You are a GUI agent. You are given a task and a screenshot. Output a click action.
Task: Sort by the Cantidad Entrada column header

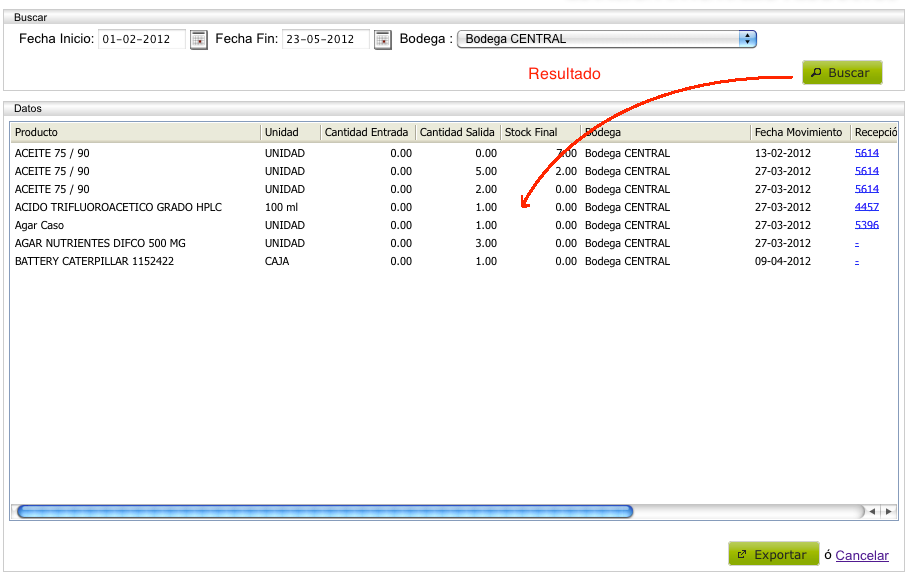(366, 132)
